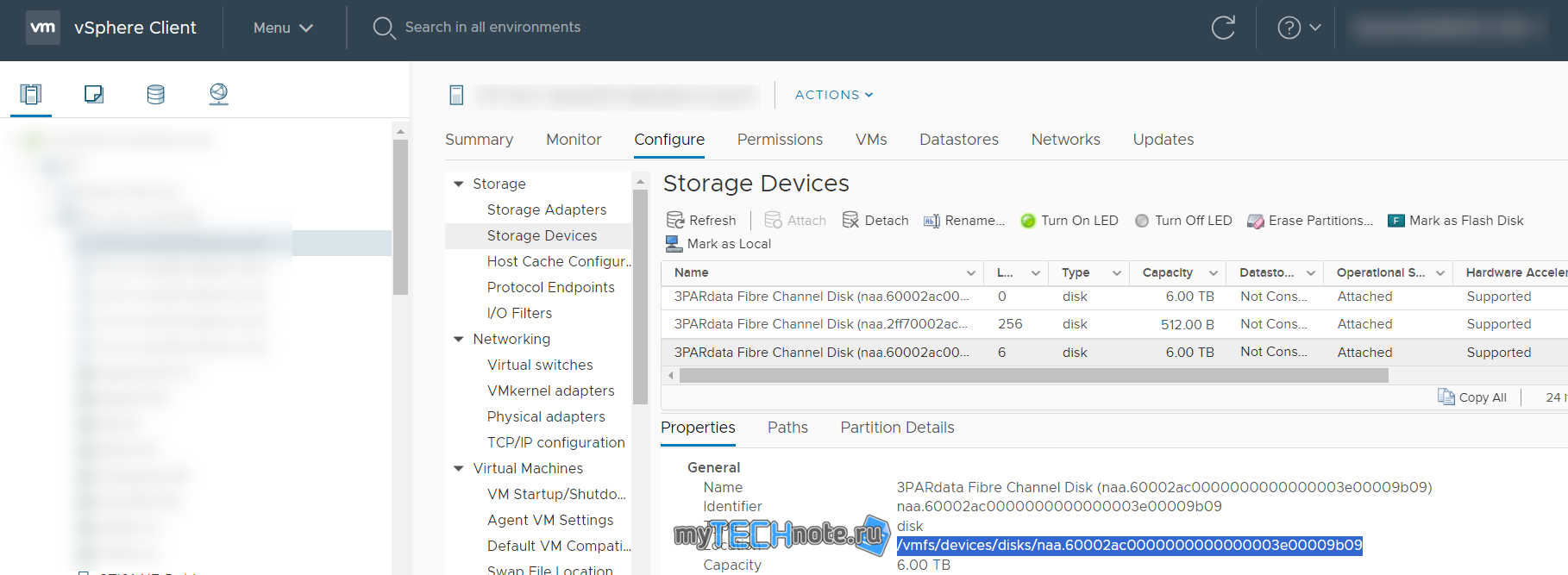
Task: Open I/O Filters
Action: [519, 313]
